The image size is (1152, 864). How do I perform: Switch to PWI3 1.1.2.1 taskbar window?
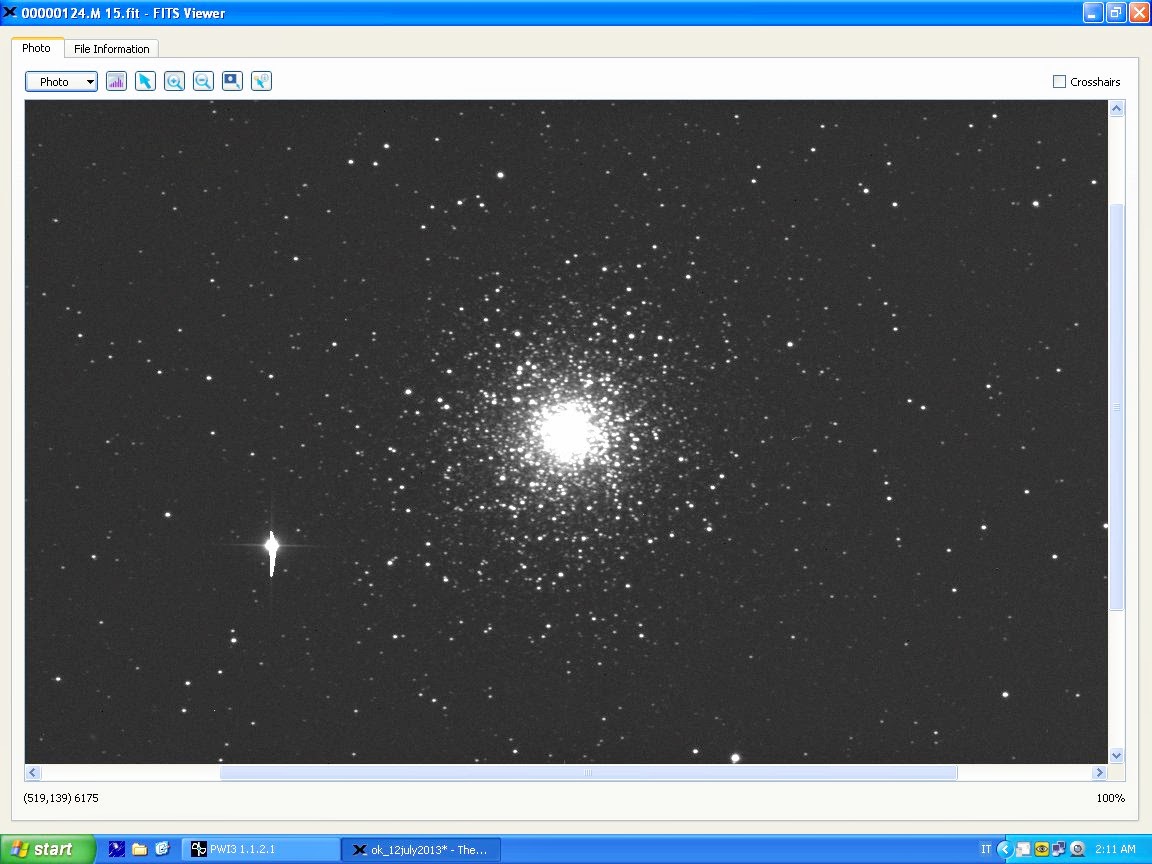click(260, 849)
